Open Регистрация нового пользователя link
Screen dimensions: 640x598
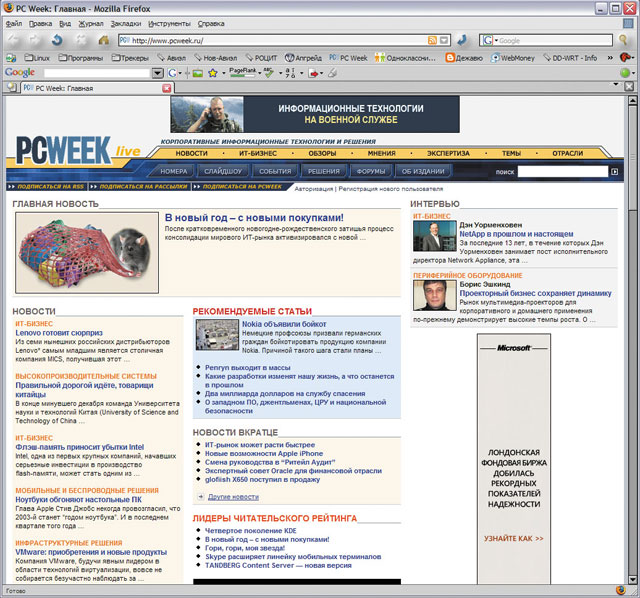point(390,189)
